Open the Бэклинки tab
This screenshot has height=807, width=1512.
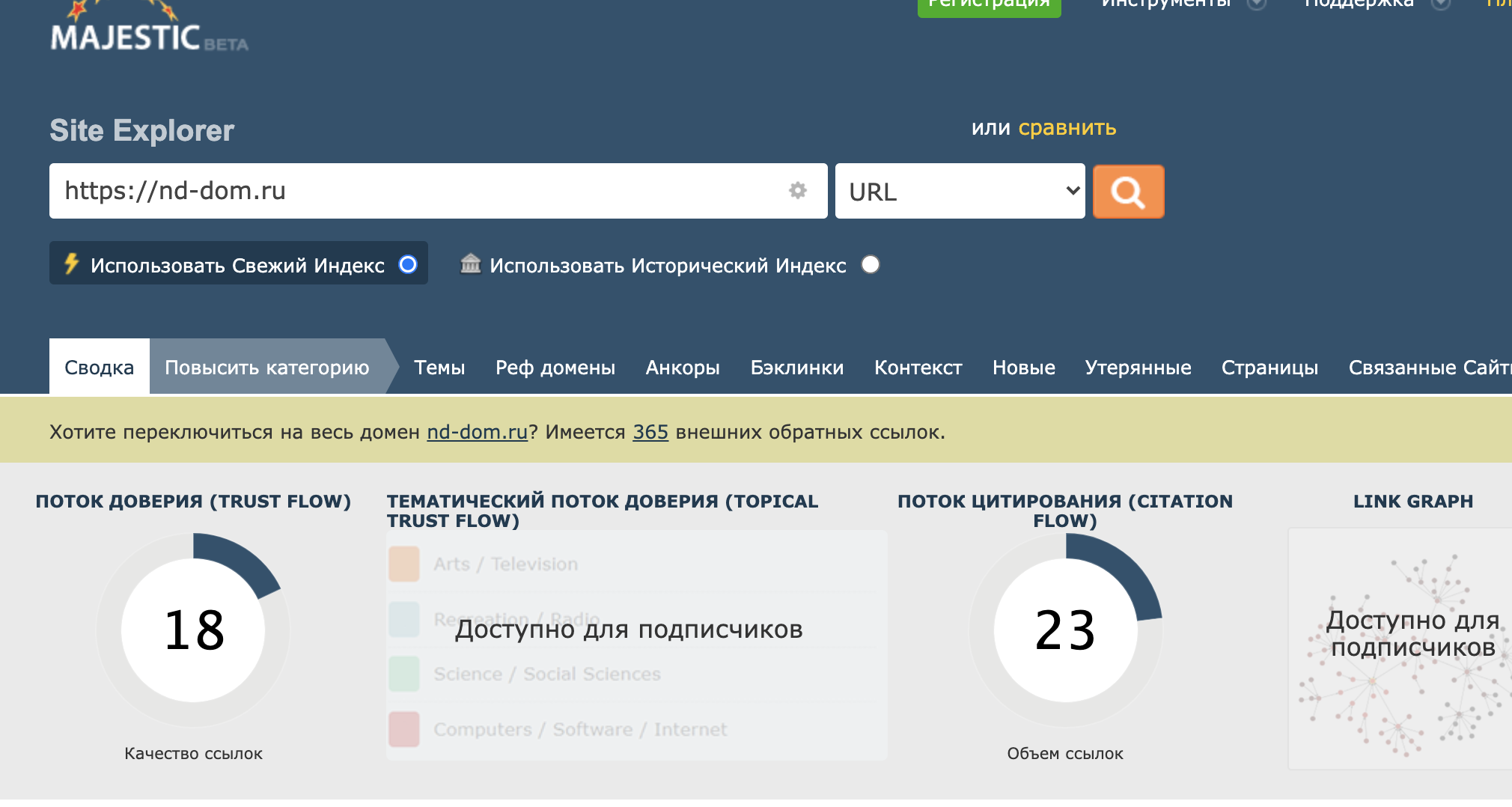click(x=797, y=368)
